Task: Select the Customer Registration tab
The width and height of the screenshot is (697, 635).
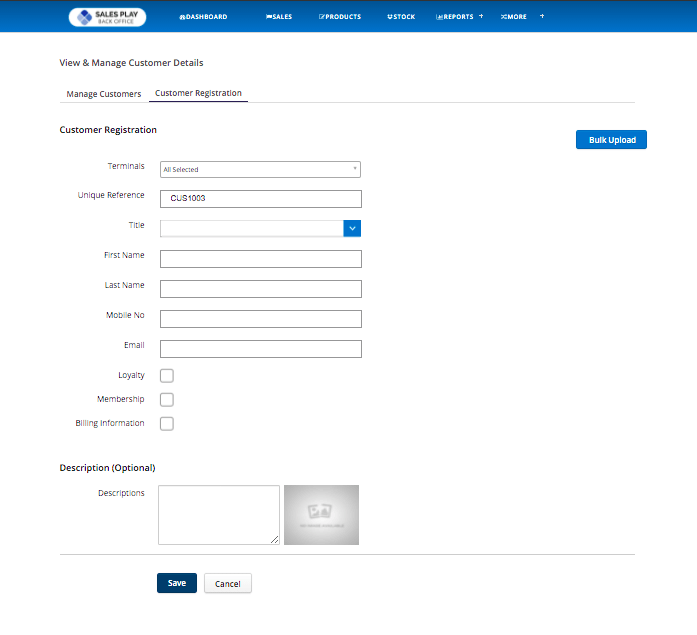Action: click(x=198, y=94)
